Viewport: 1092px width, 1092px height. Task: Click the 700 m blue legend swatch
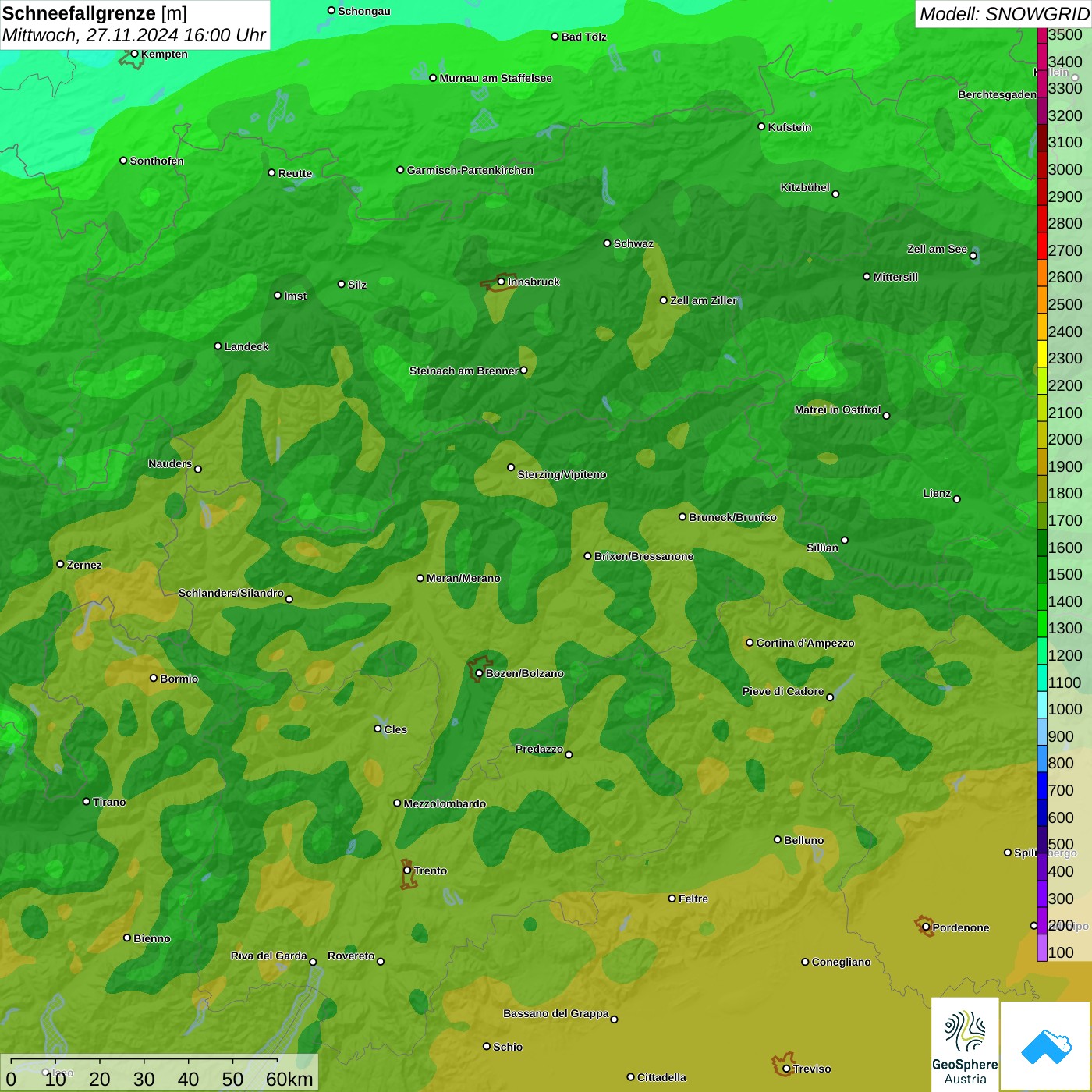coord(1041,785)
